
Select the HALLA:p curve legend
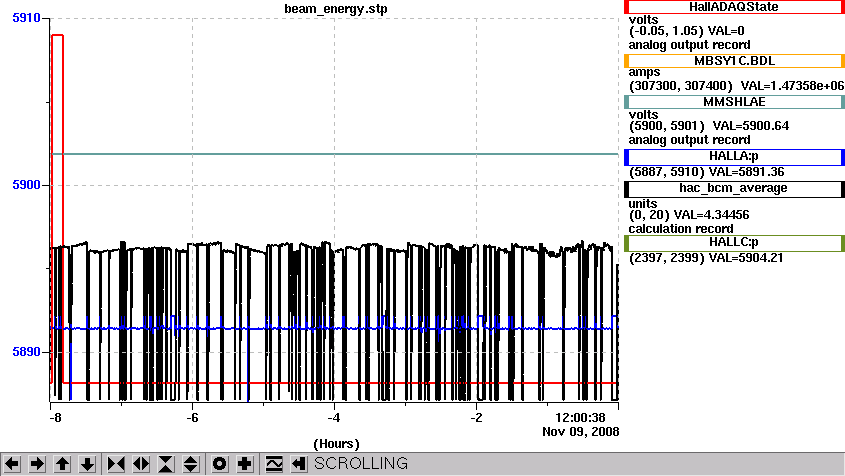[x=734, y=157]
